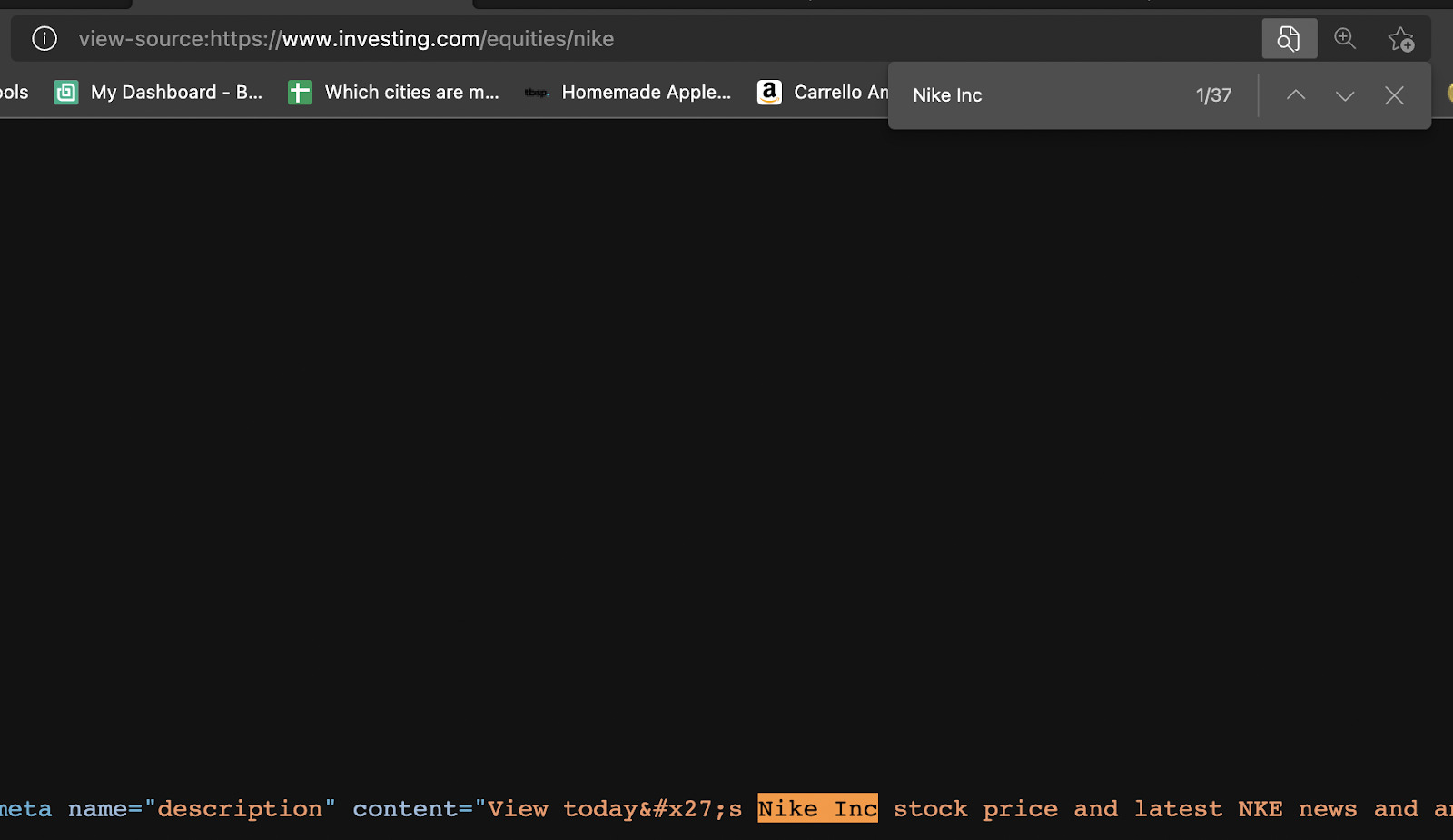Click the site information icon in address bar
This screenshot has height=840, width=1453.
point(44,38)
